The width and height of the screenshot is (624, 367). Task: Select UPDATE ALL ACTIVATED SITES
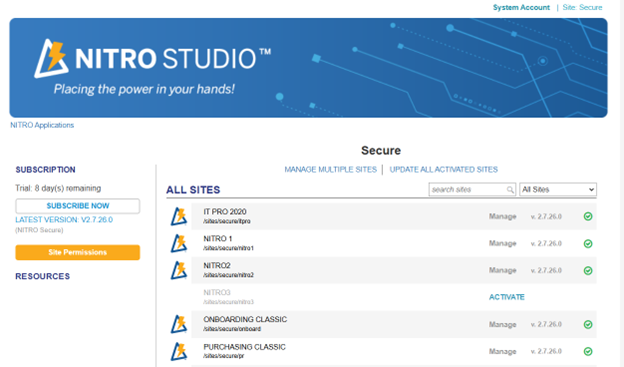pos(443,170)
